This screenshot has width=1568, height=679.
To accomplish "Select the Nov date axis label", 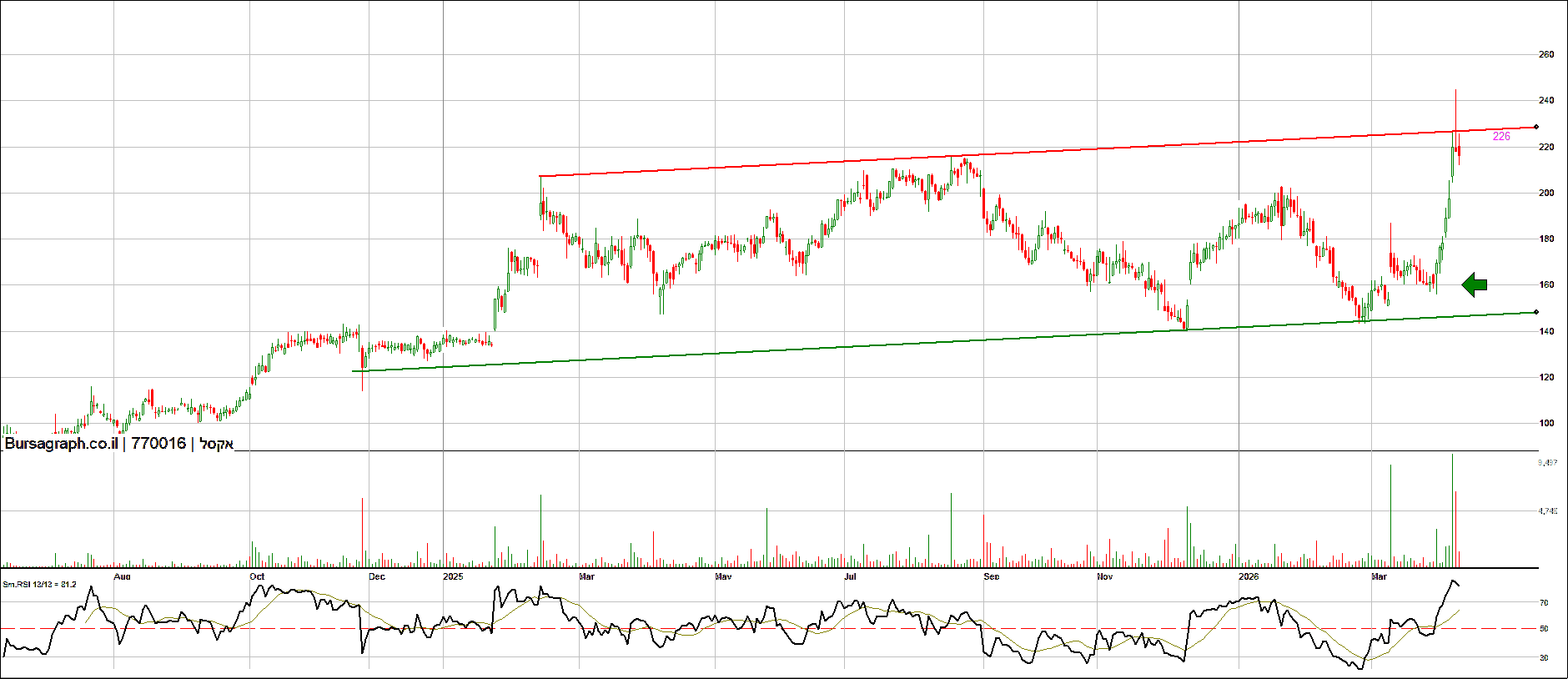I will coord(1104,577).
